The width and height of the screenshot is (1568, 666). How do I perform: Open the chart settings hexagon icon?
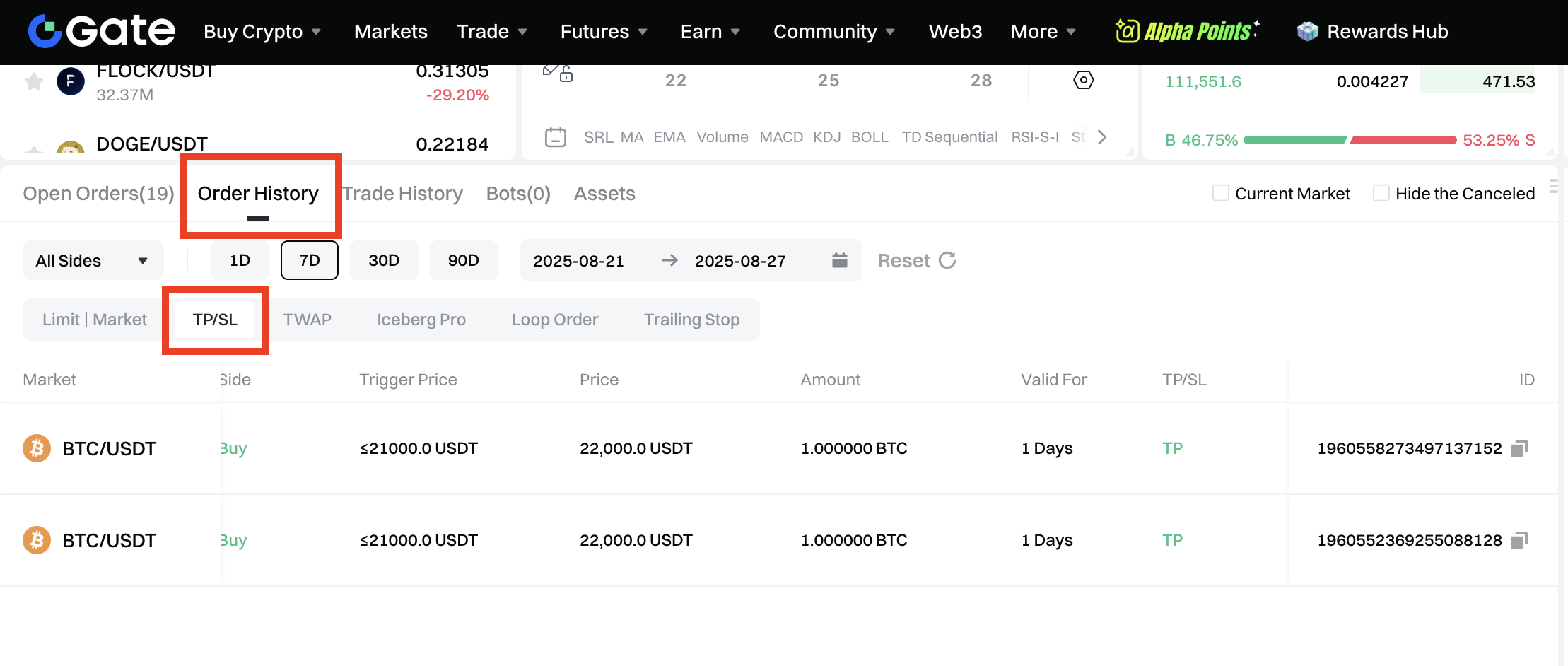[1083, 80]
